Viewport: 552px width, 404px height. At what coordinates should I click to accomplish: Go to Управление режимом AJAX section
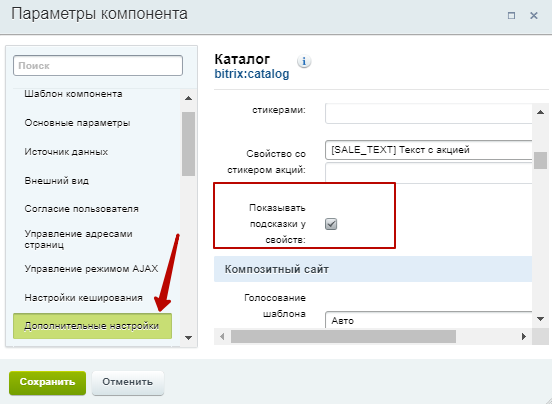click(x=91, y=269)
